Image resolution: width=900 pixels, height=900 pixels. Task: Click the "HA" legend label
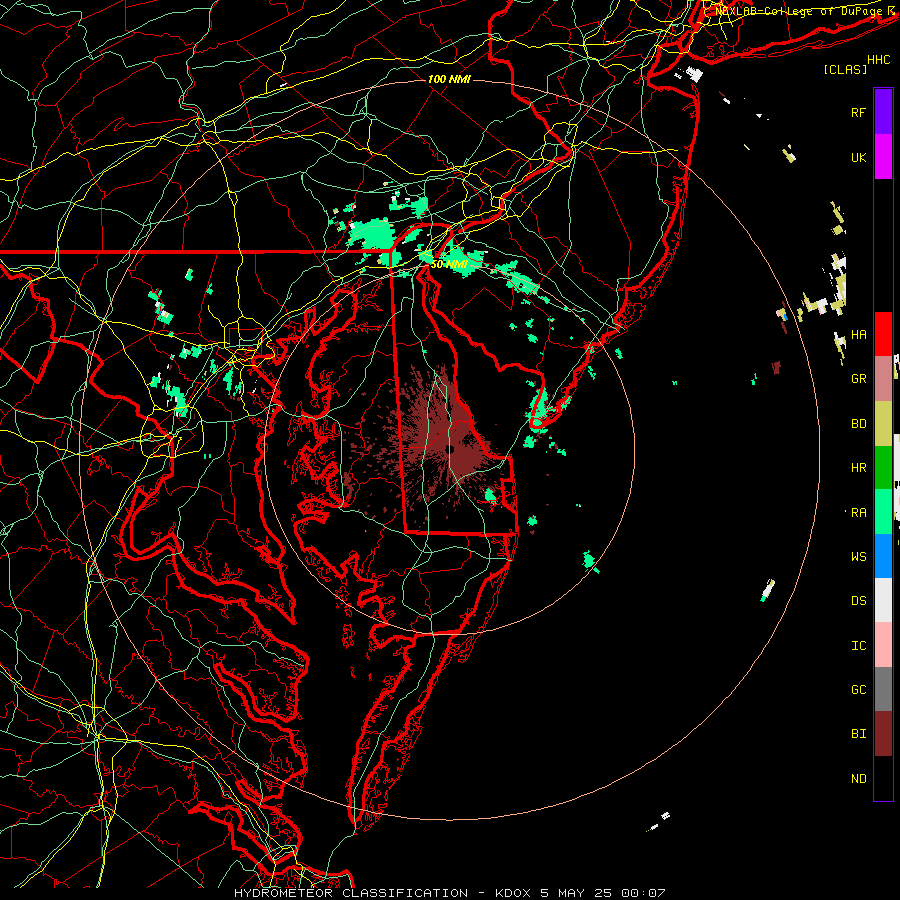coord(858,334)
